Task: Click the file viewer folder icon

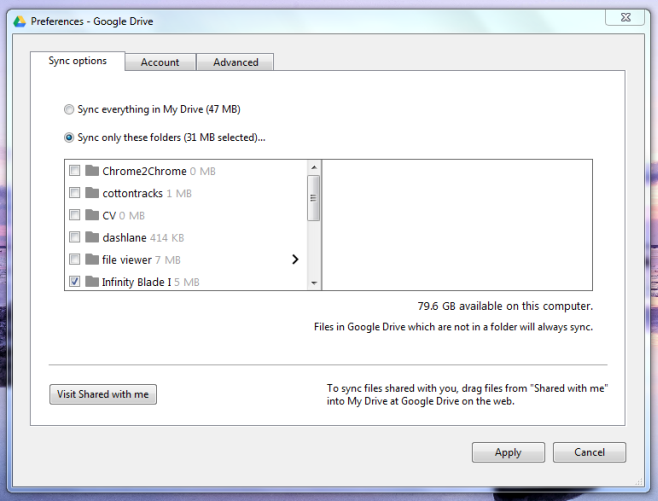Action: click(x=92, y=259)
